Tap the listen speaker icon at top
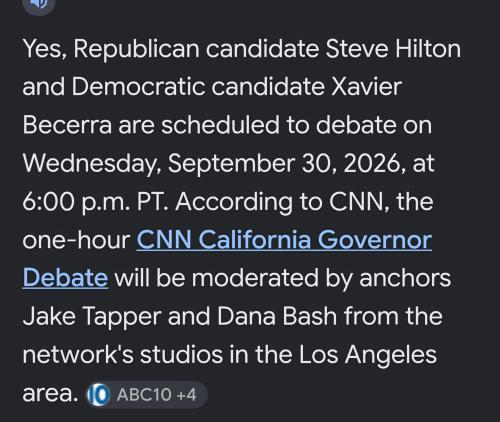500x422 pixels. [39, 5]
